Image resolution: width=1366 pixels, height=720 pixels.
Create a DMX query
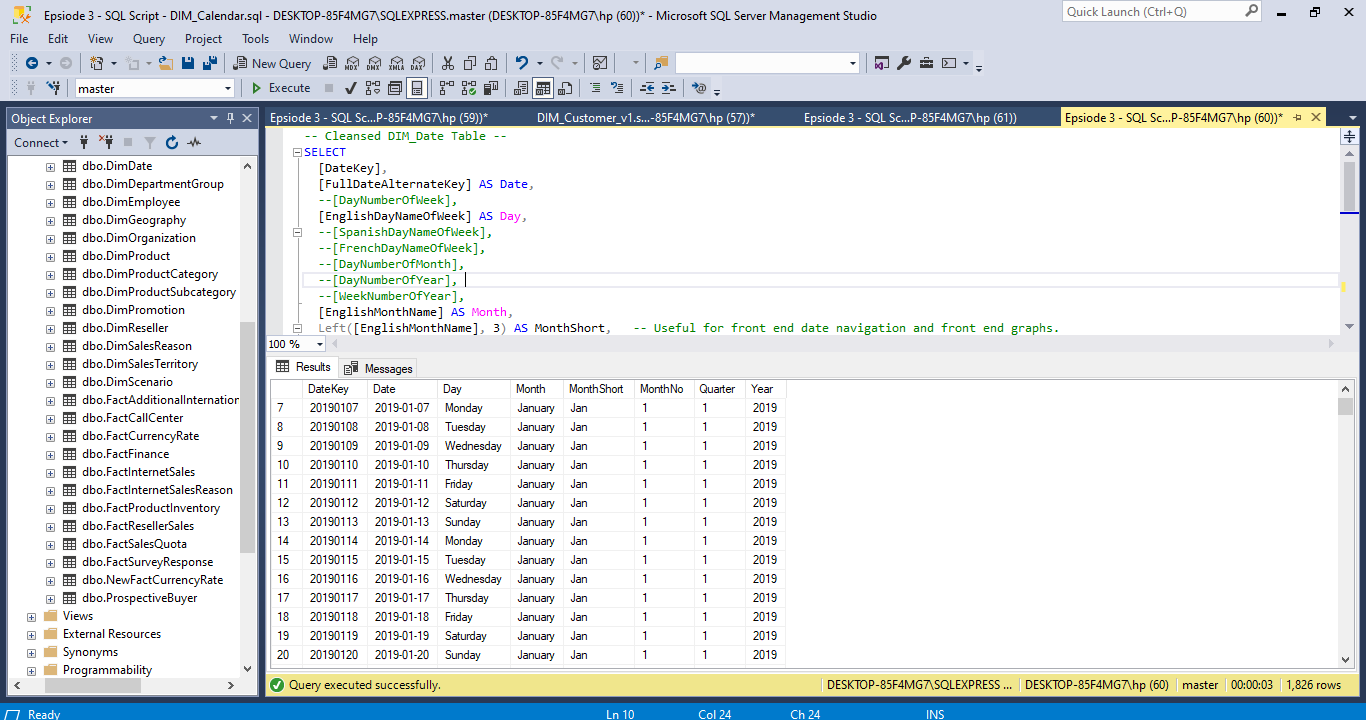click(x=374, y=63)
